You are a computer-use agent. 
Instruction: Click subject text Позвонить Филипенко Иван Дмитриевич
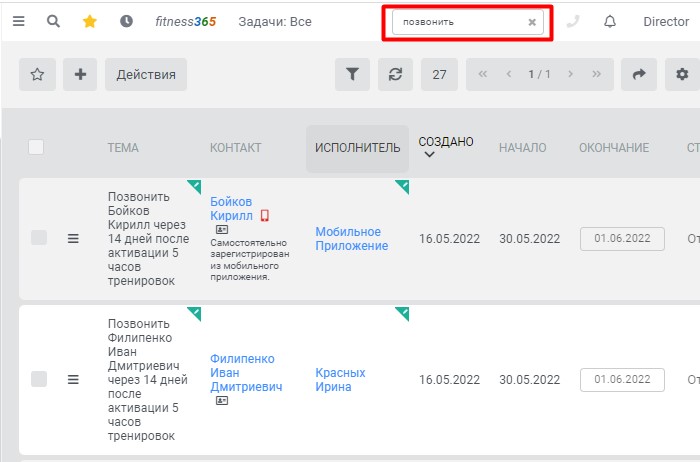147,379
